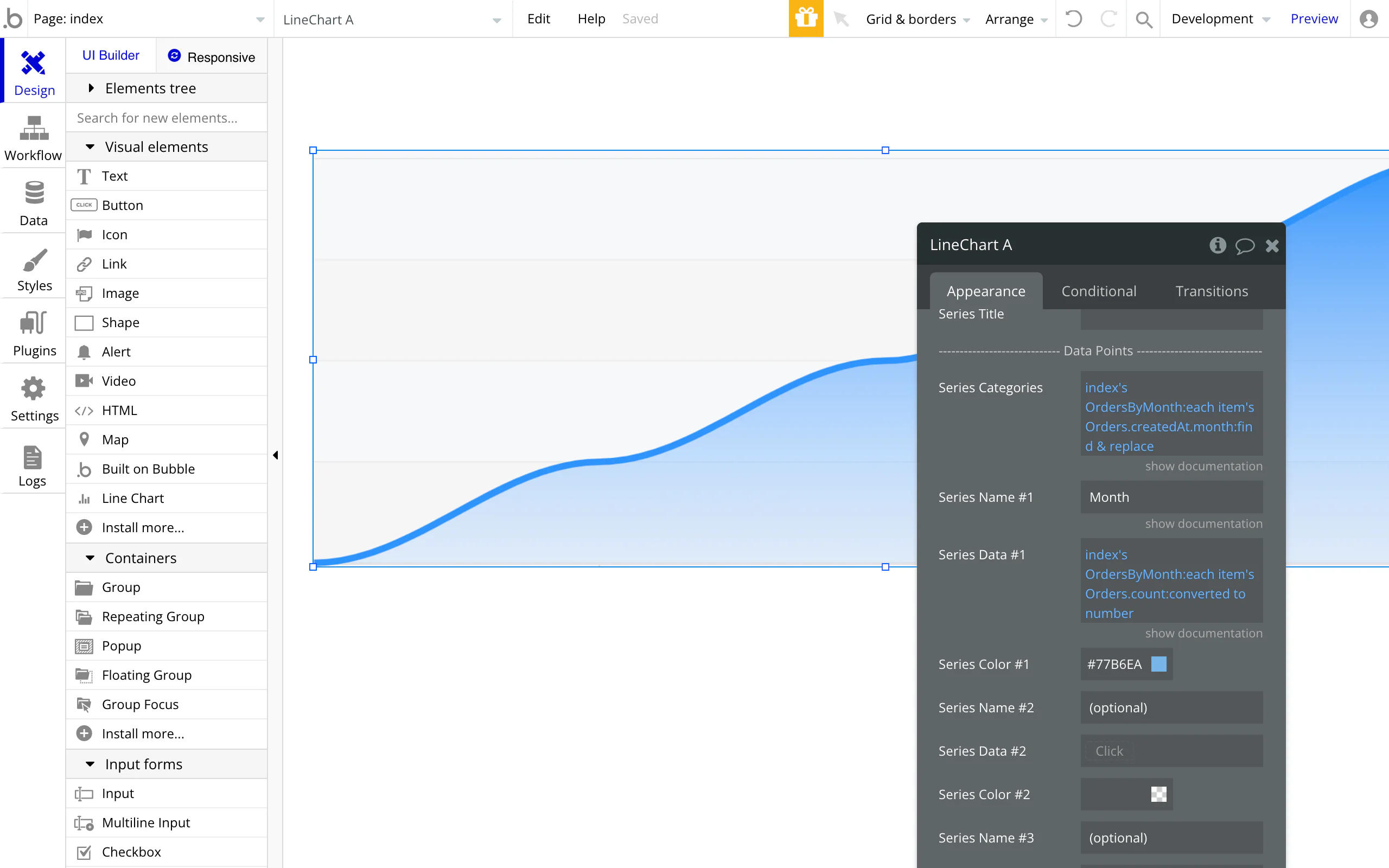Viewport: 1389px width, 868px height.
Task: Click the undo arrow icon
Action: click(x=1073, y=19)
